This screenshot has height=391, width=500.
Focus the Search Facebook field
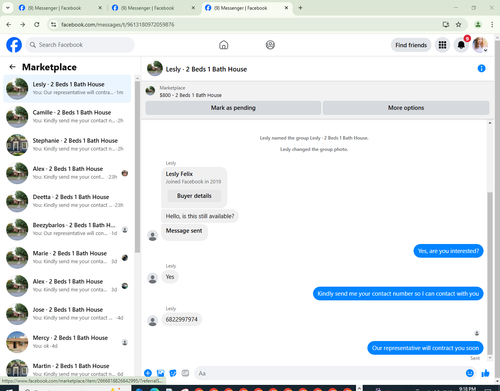tap(80, 45)
